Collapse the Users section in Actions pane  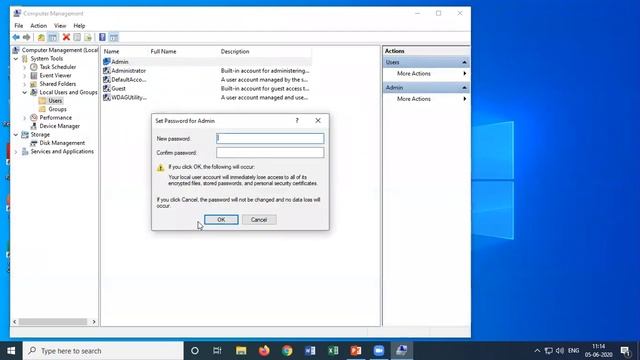pyautogui.click(x=464, y=62)
